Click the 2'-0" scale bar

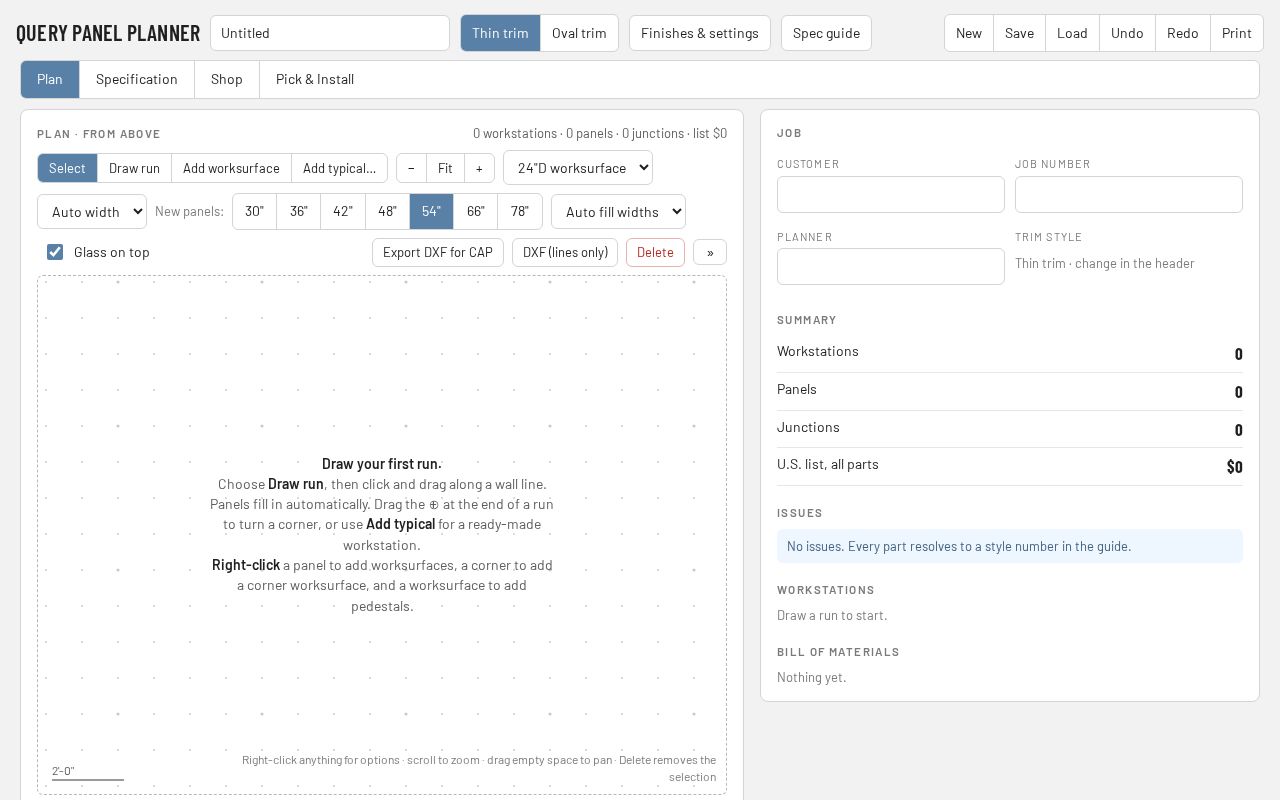[x=88, y=772]
